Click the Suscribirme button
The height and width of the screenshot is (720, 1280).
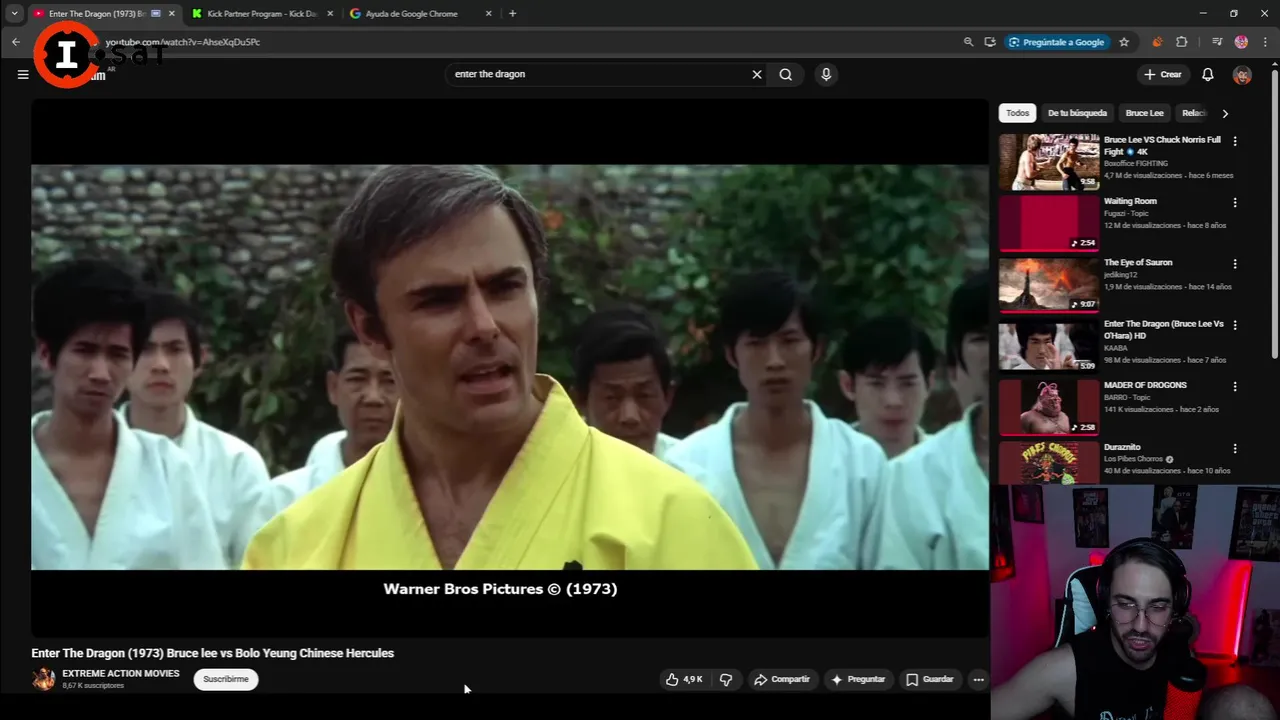coord(226,679)
